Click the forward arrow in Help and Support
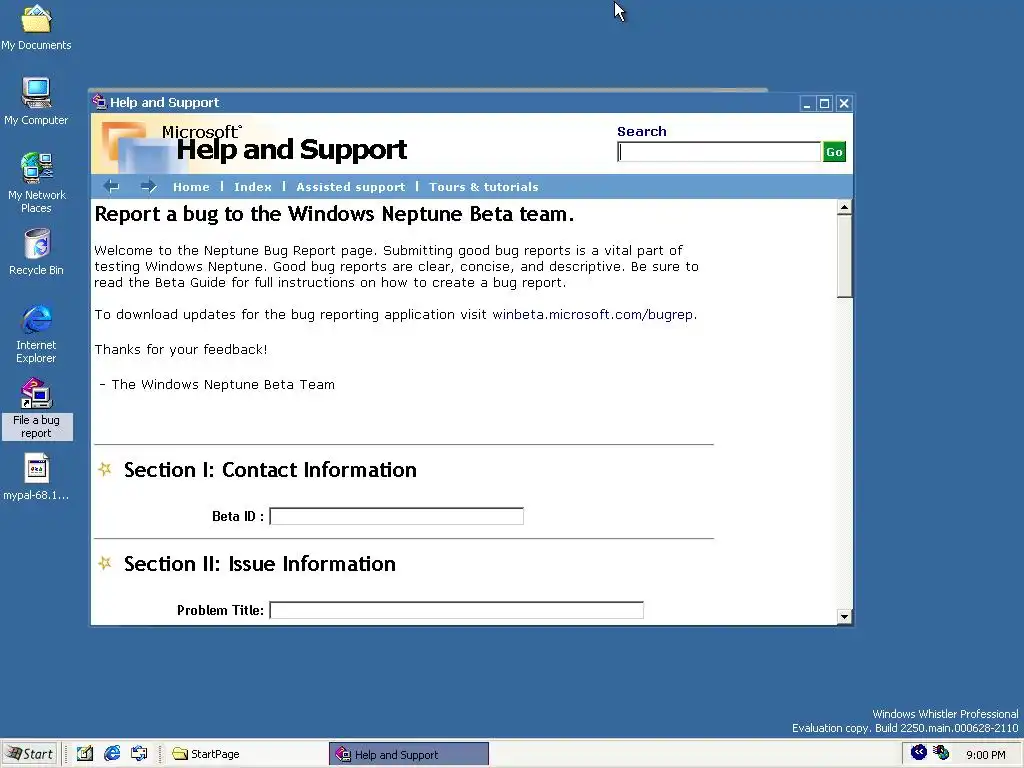The image size is (1024, 768). pyautogui.click(x=148, y=187)
